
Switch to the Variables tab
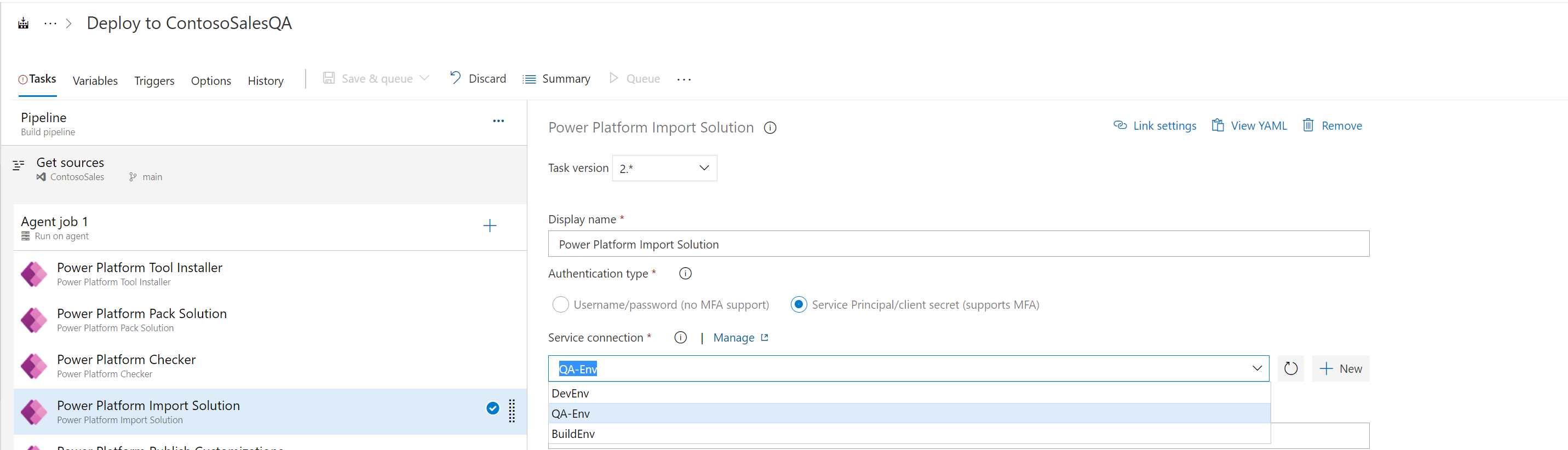coord(95,81)
